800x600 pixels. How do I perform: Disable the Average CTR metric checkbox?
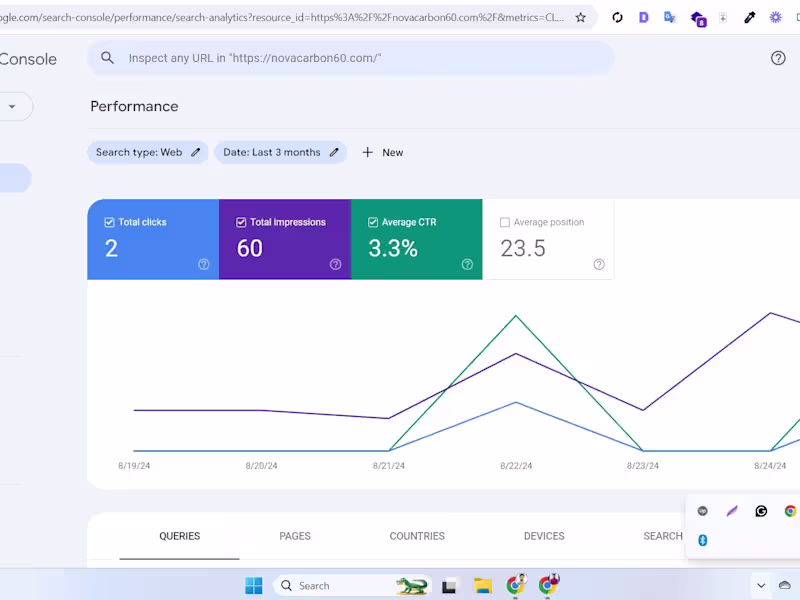(x=373, y=222)
